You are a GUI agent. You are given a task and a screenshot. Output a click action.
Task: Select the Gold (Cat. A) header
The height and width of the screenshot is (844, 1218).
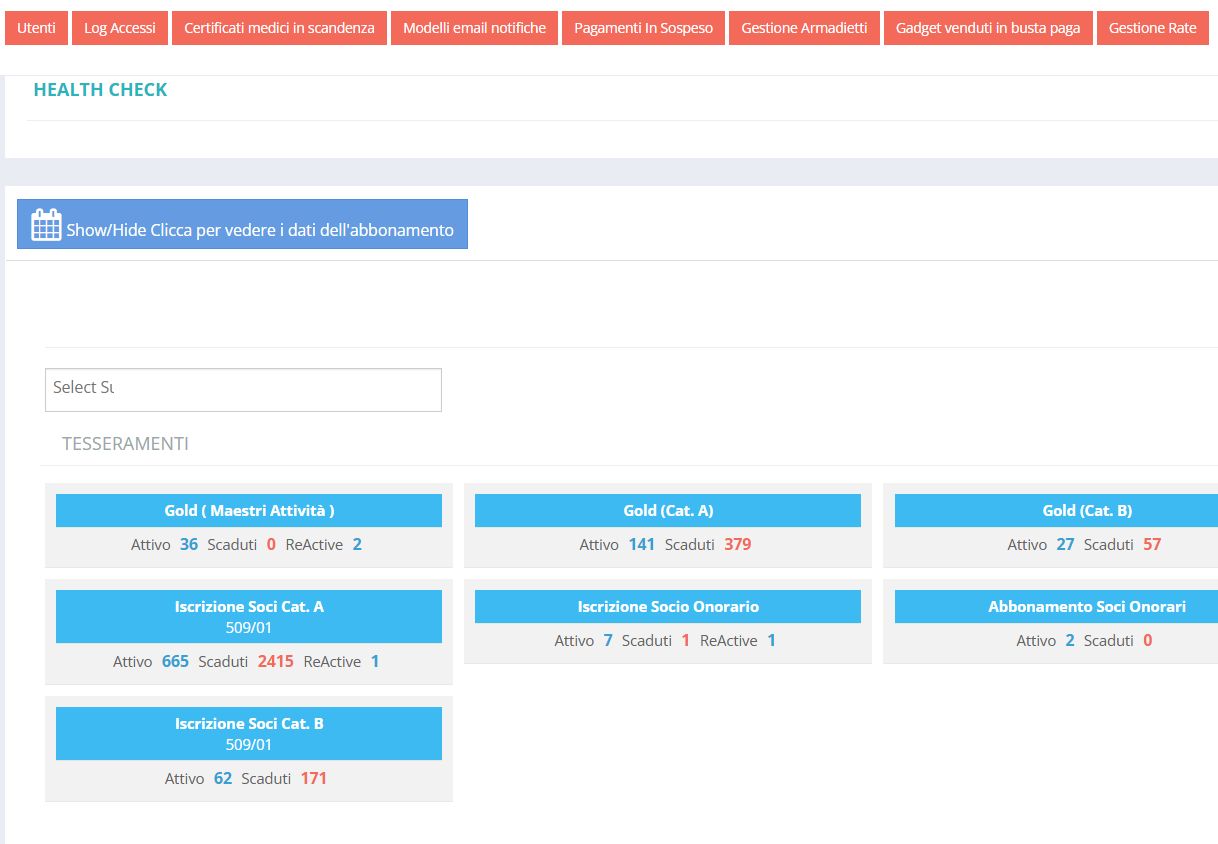(668, 510)
